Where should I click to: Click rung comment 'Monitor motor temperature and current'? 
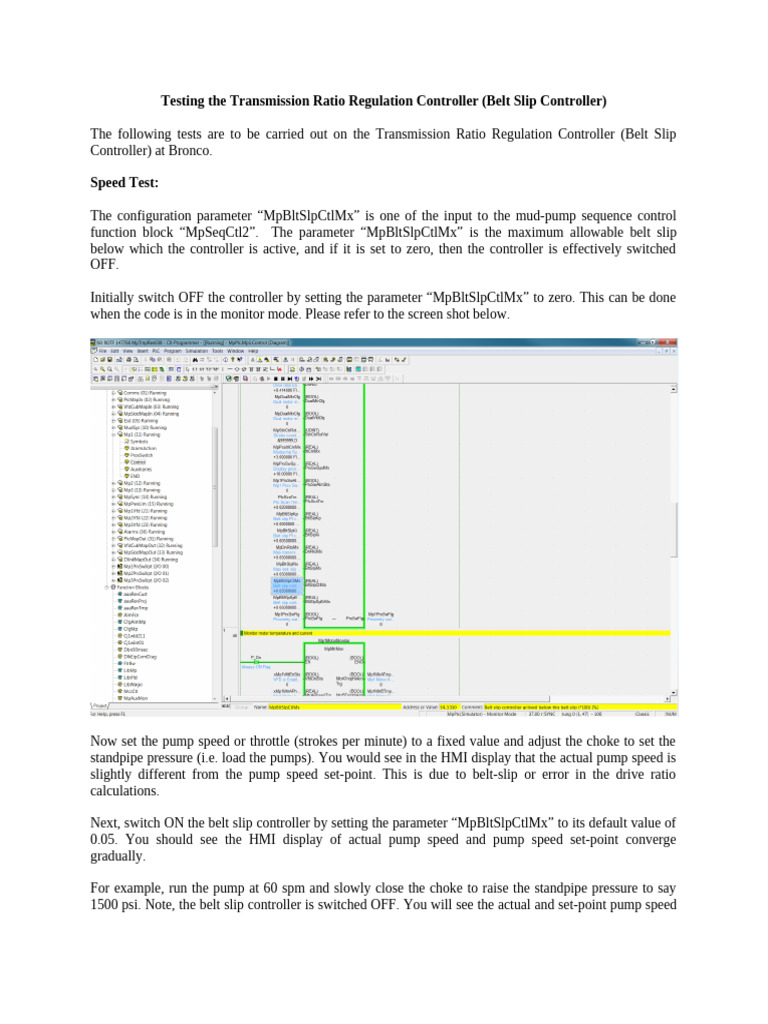[x=278, y=633]
